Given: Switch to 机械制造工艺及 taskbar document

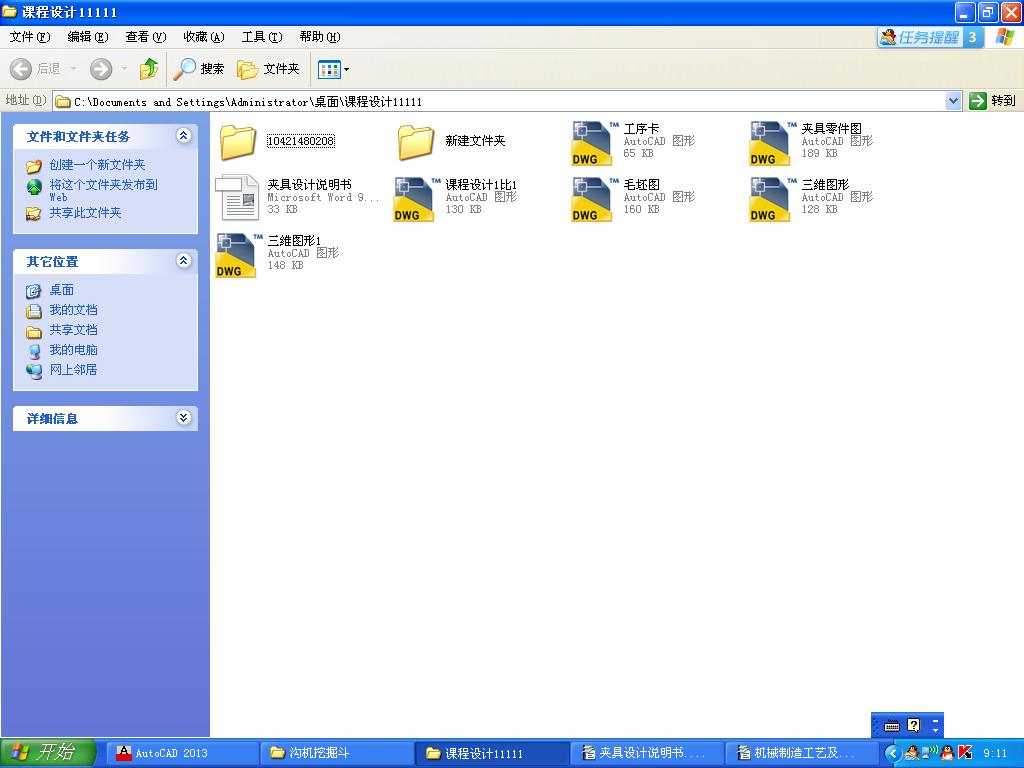Looking at the screenshot, I should (801, 753).
